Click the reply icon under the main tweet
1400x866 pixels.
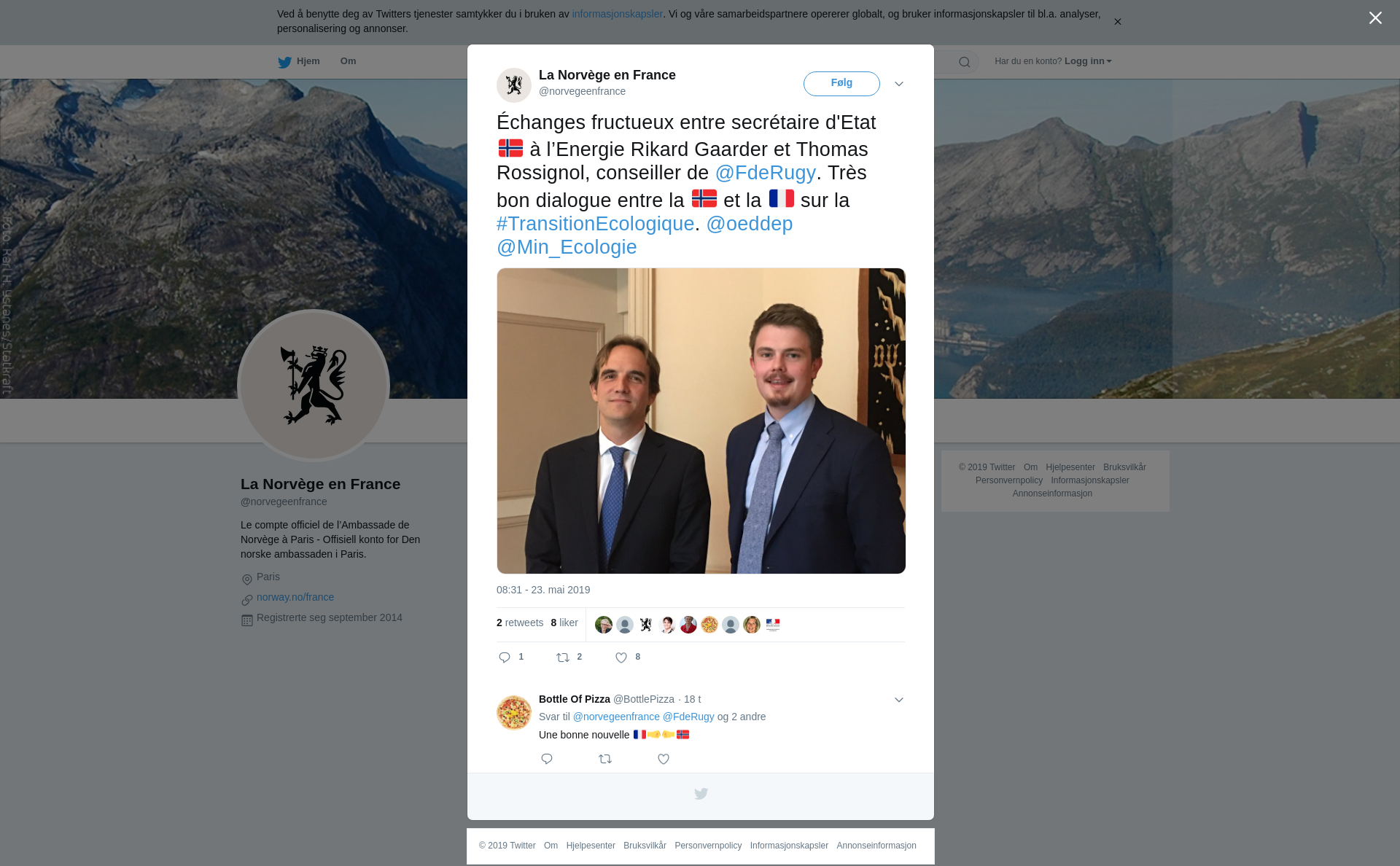tap(505, 658)
